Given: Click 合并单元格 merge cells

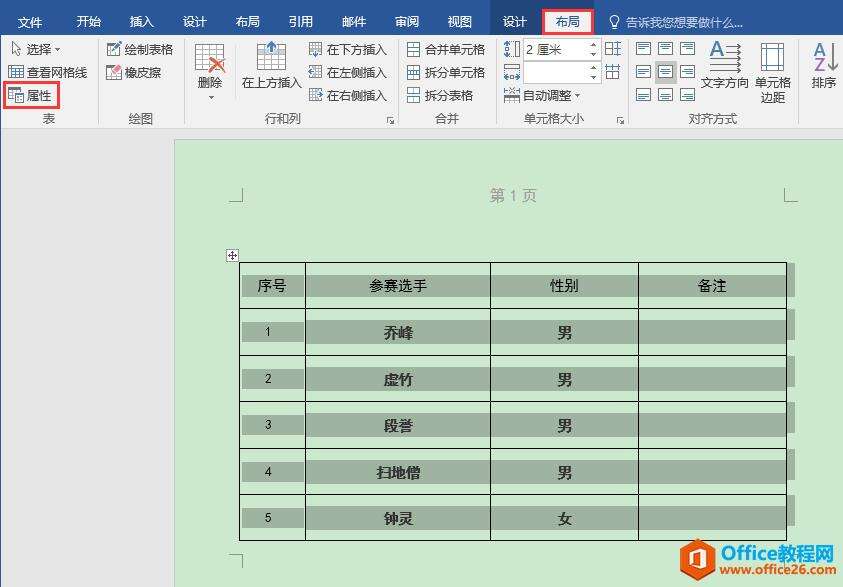Looking at the screenshot, I should [445, 49].
